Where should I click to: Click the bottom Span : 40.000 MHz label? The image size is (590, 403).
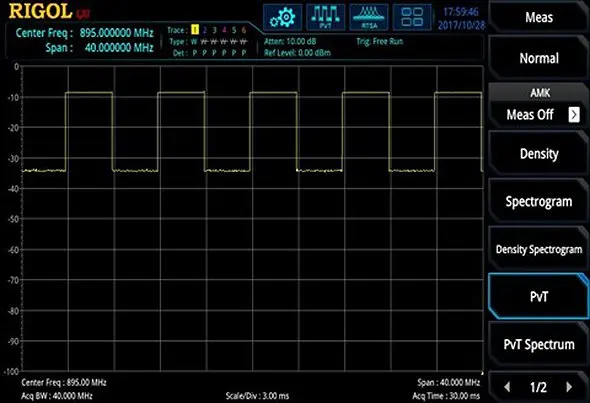pyautogui.click(x=449, y=383)
